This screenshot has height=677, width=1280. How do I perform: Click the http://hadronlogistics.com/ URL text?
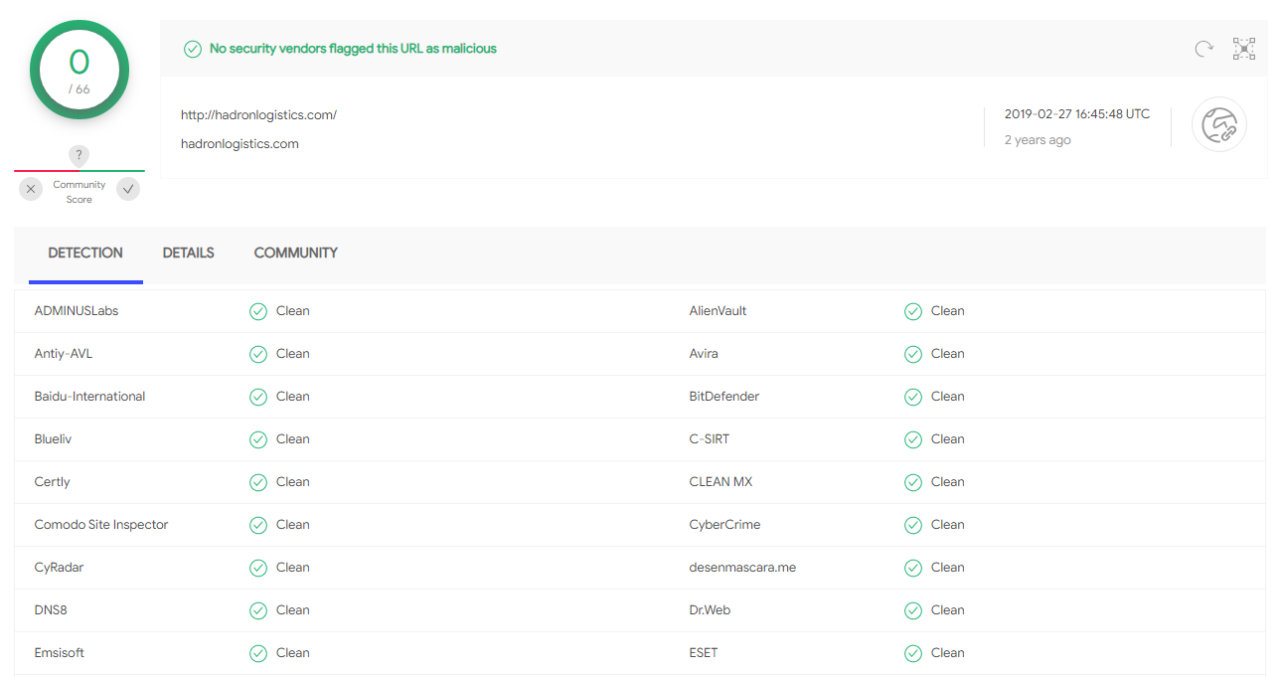259,115
